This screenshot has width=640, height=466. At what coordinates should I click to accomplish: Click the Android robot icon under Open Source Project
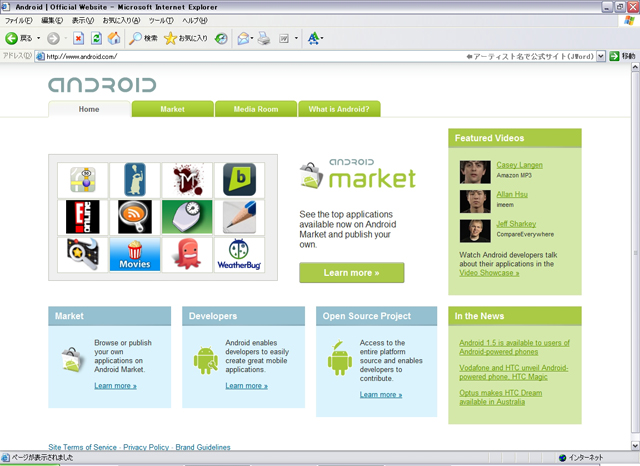pyautogui.click(x=339, y=358)
